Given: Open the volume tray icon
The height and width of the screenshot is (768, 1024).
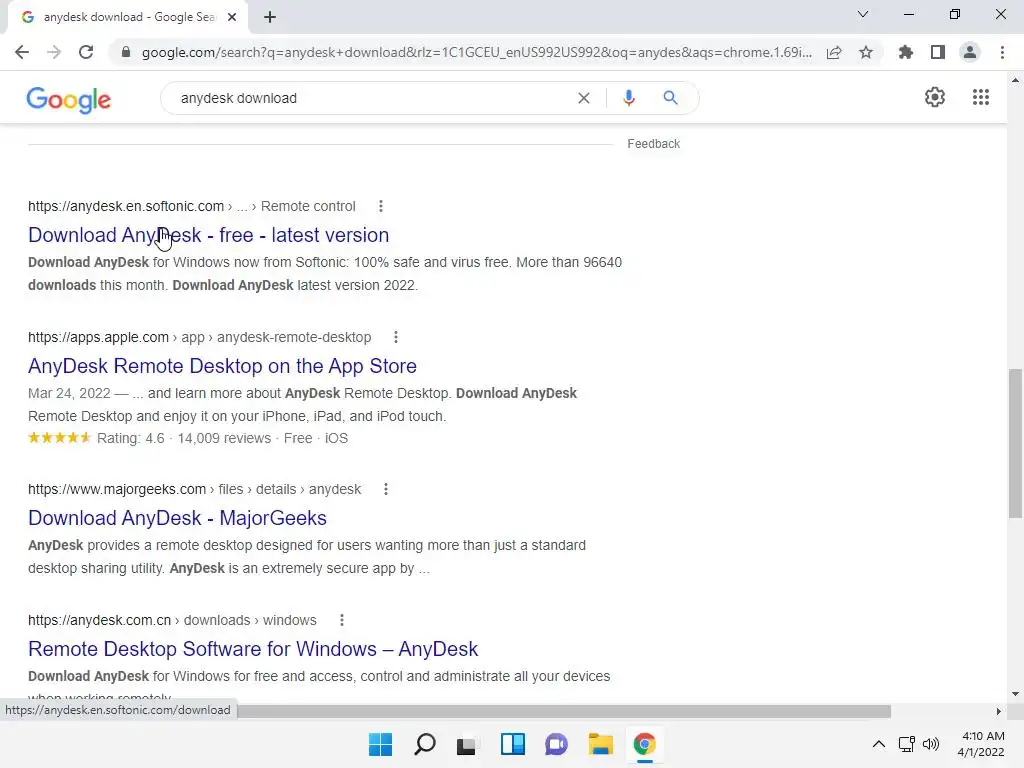Looking at the screenshot, I should 931,744.
